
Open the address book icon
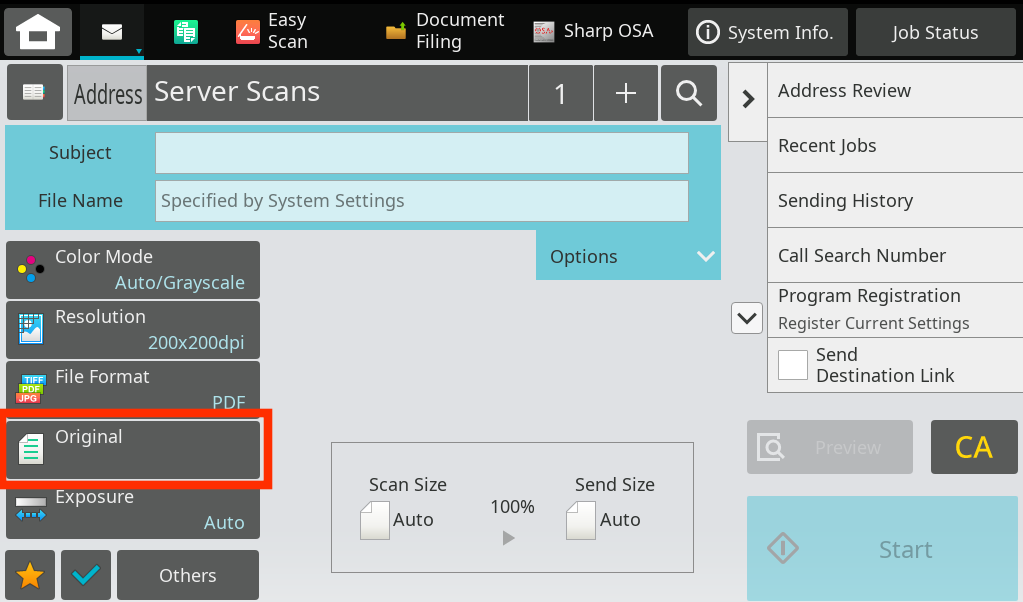[34, 93]
